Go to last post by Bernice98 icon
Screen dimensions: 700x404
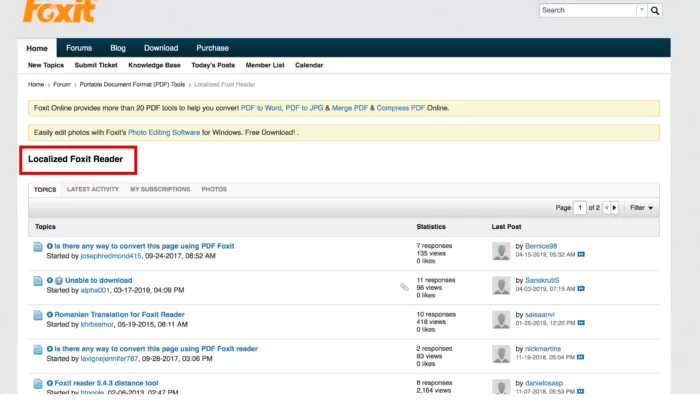pyautogui.click(x=581, y=254)
